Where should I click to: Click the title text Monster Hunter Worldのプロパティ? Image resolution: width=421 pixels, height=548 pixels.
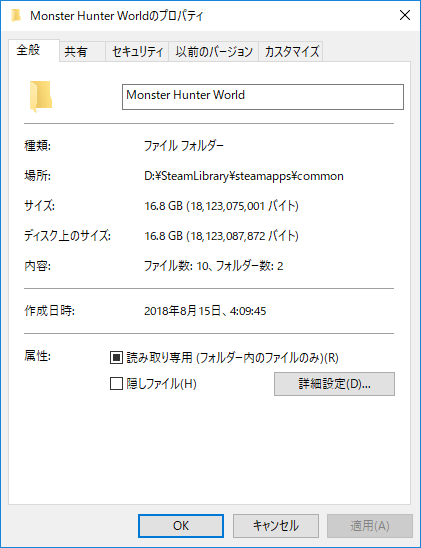pos(117,16)
